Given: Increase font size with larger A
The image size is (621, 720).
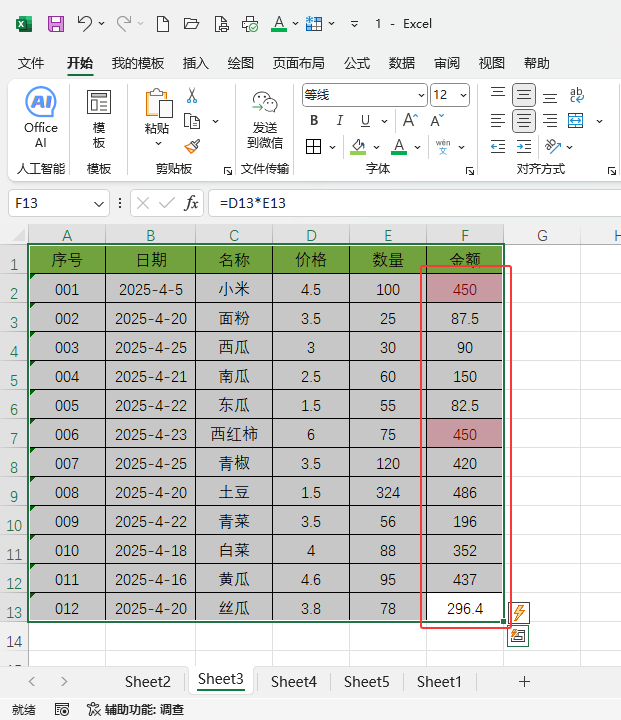Looking at the screenshot, I should pos(410,120).
